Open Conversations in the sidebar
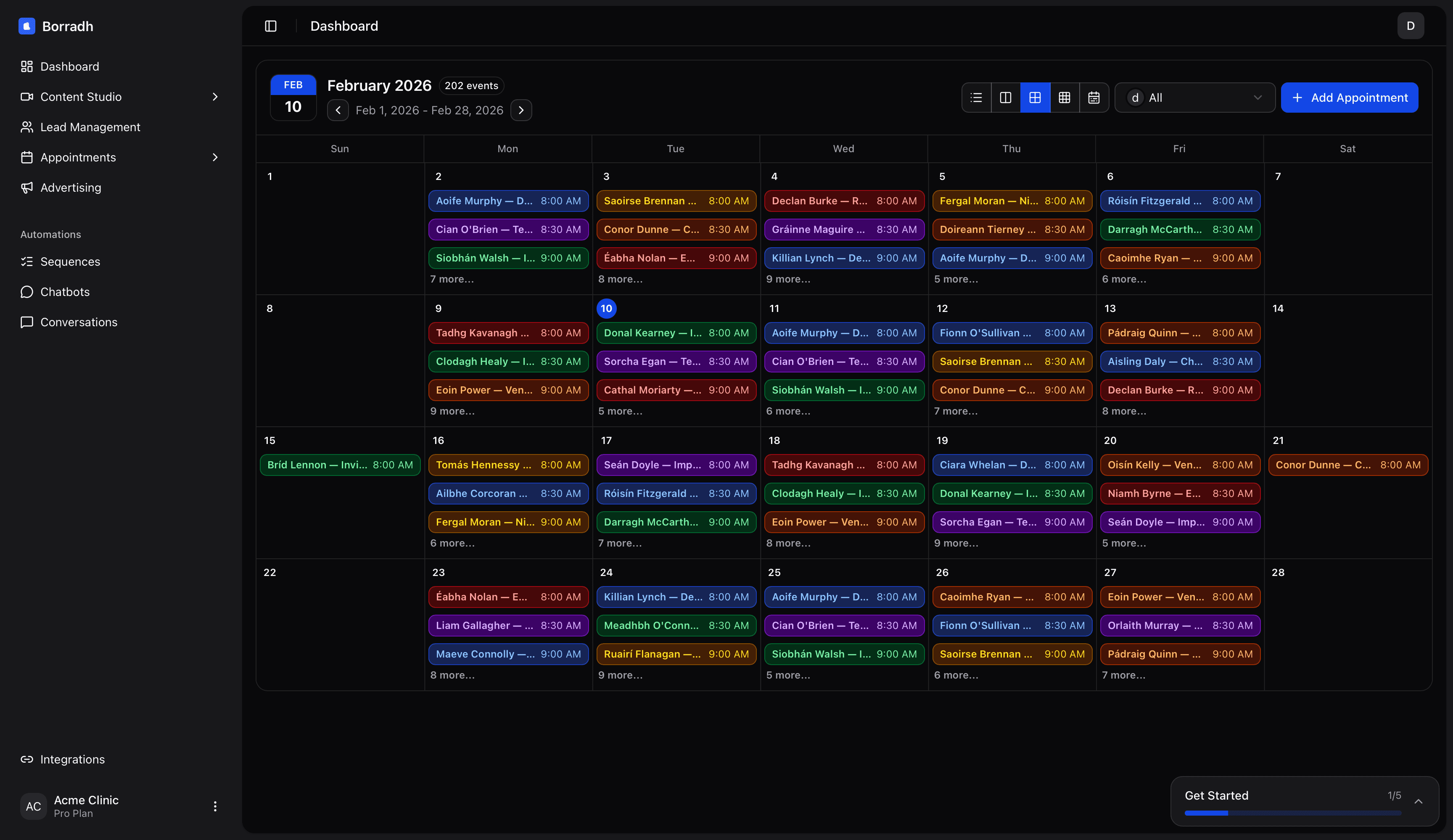 pyautogui.click(x=79, y=322)
